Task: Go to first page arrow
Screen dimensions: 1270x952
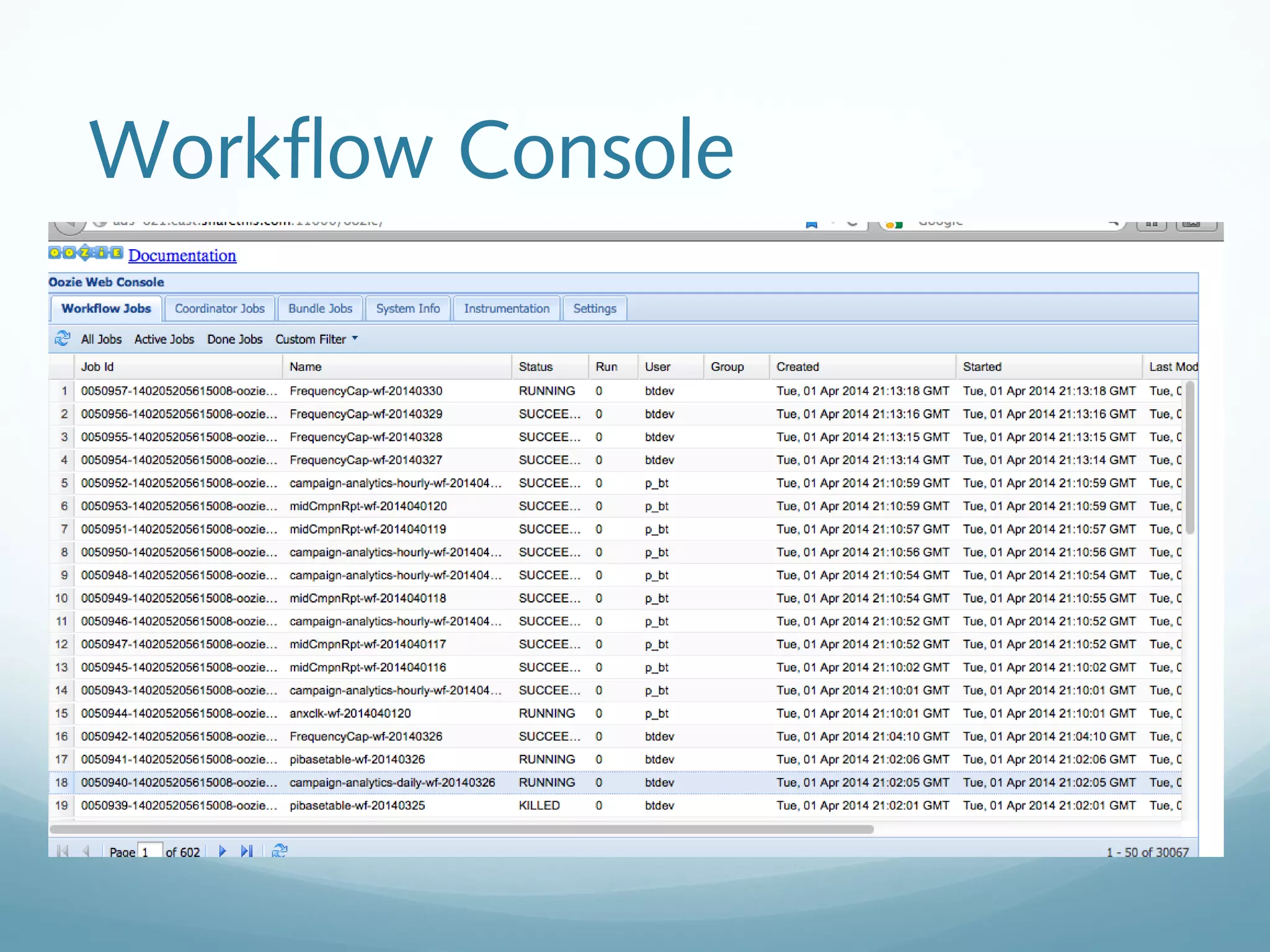Action: tap(62, 851)
